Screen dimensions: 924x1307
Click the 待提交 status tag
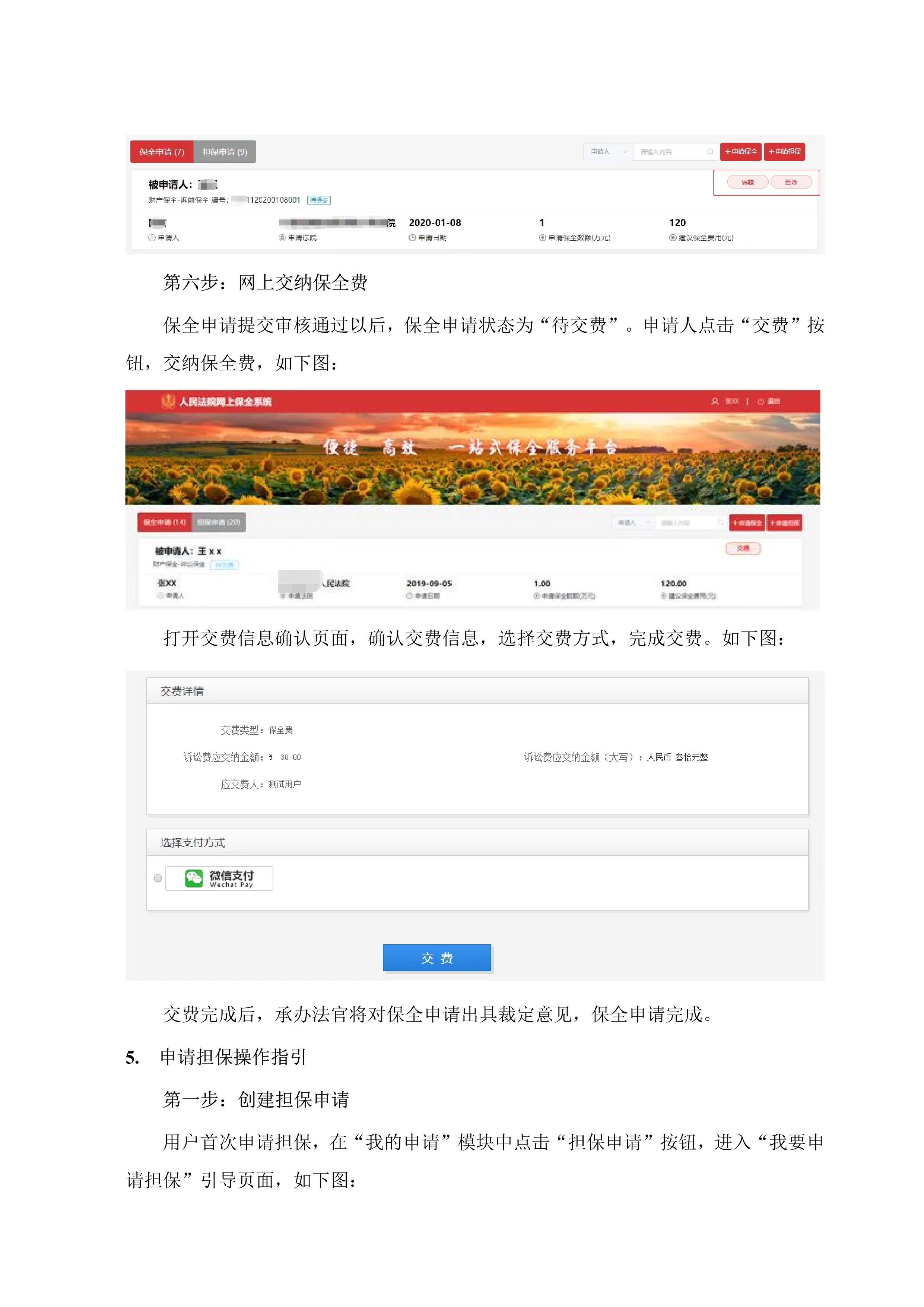(x=319, y=200)
